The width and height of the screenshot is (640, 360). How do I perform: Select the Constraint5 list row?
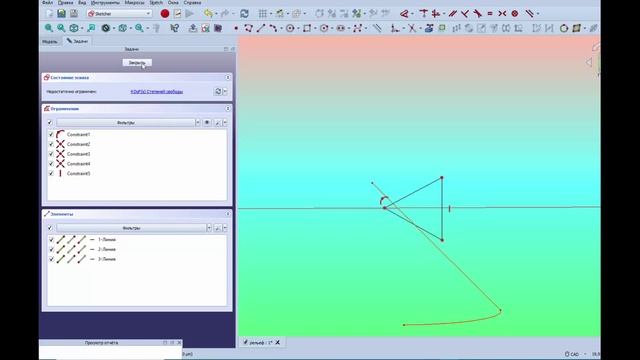(x=137, y=173)
